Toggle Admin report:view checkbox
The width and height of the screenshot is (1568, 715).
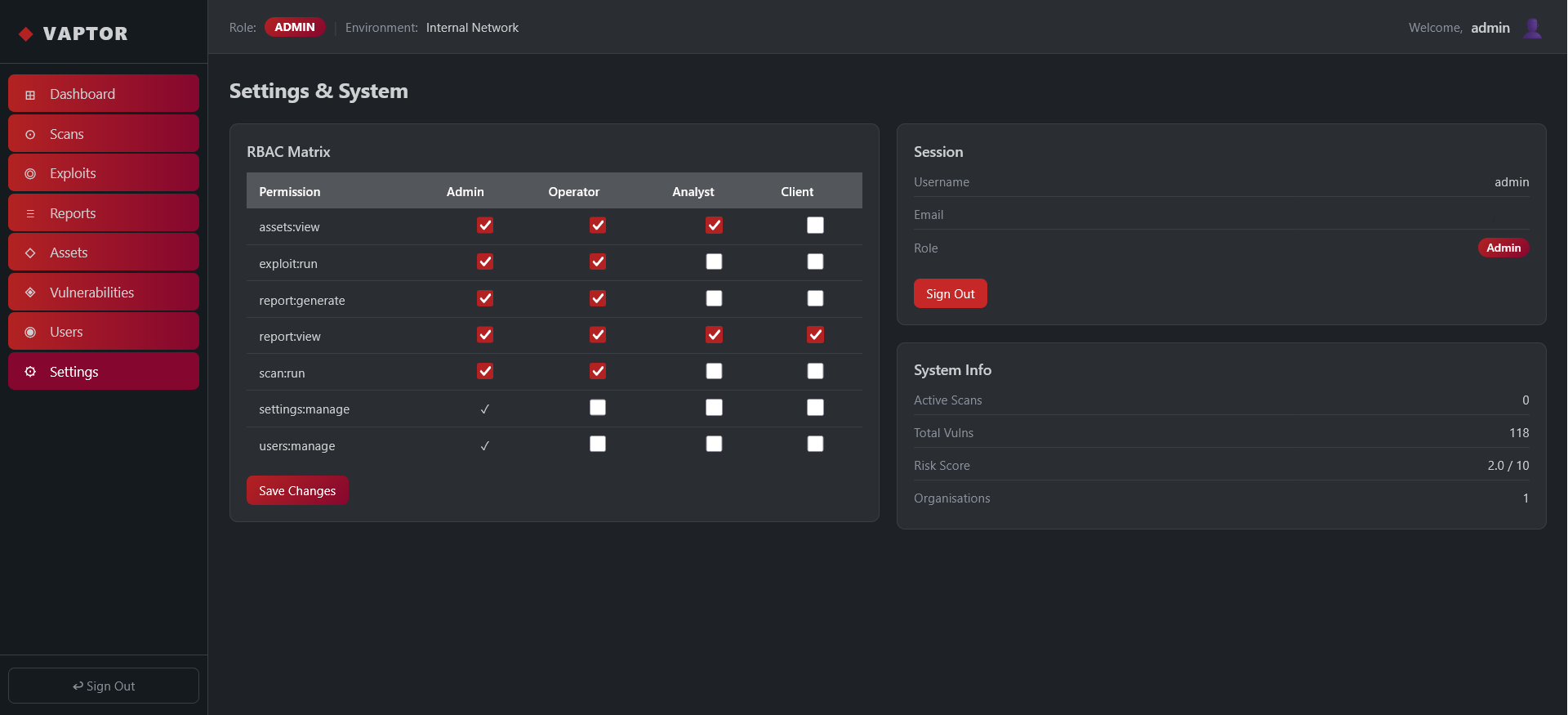pos(485,334)
